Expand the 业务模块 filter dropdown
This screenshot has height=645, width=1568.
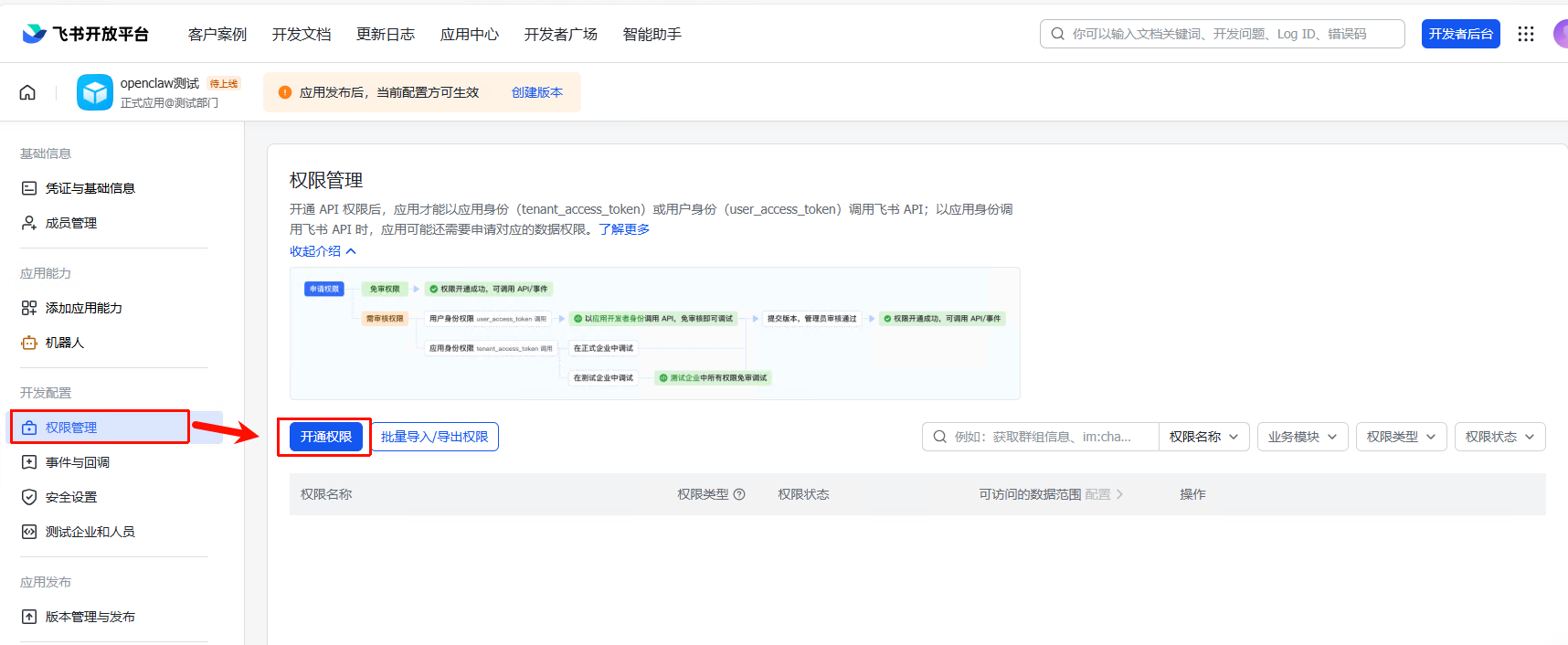(x=1302, y=437)
